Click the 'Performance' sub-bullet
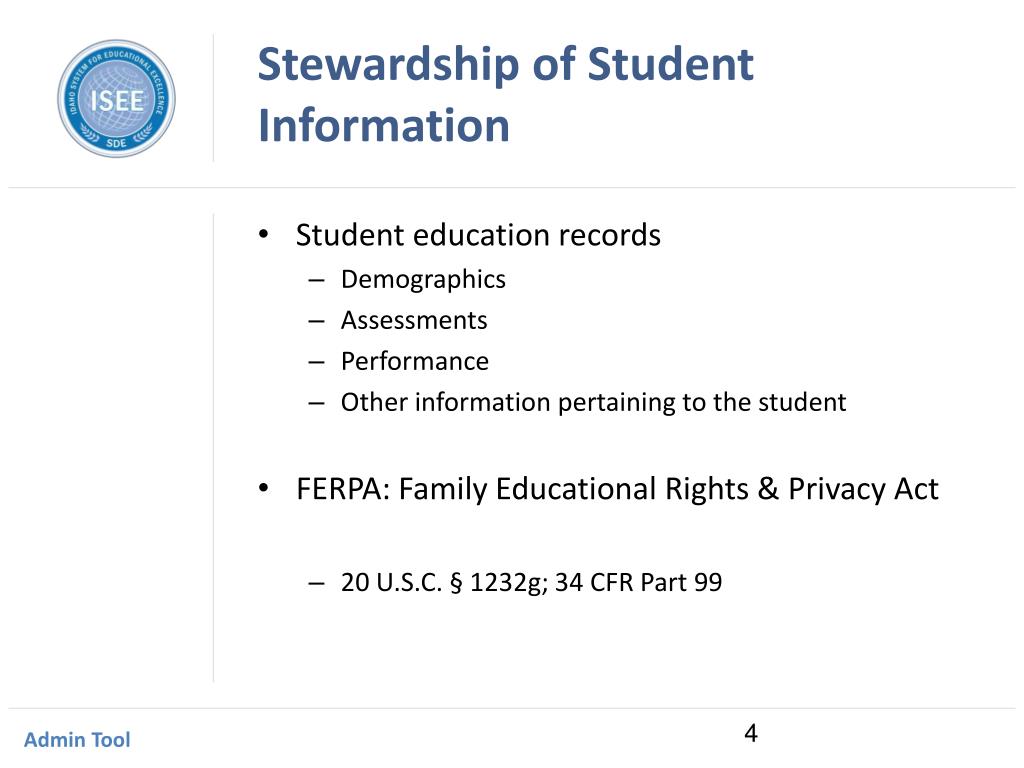The image size is (1024, 768). [x=415, y=361]
